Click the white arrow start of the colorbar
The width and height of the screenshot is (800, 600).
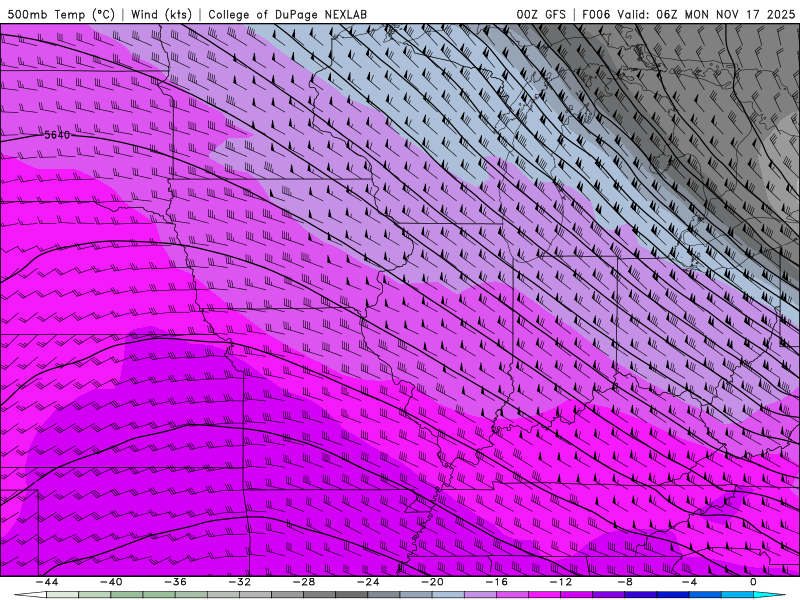(30, 595)
